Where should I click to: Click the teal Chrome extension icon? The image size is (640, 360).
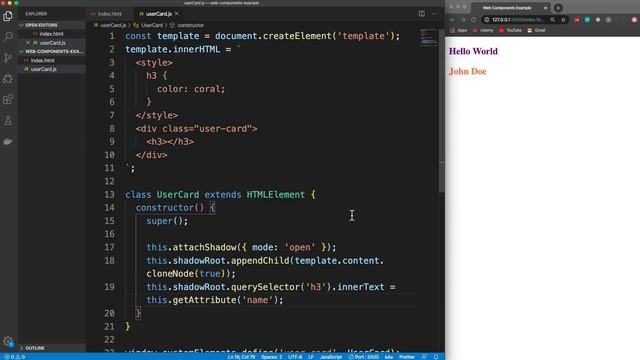pos(587,20)
